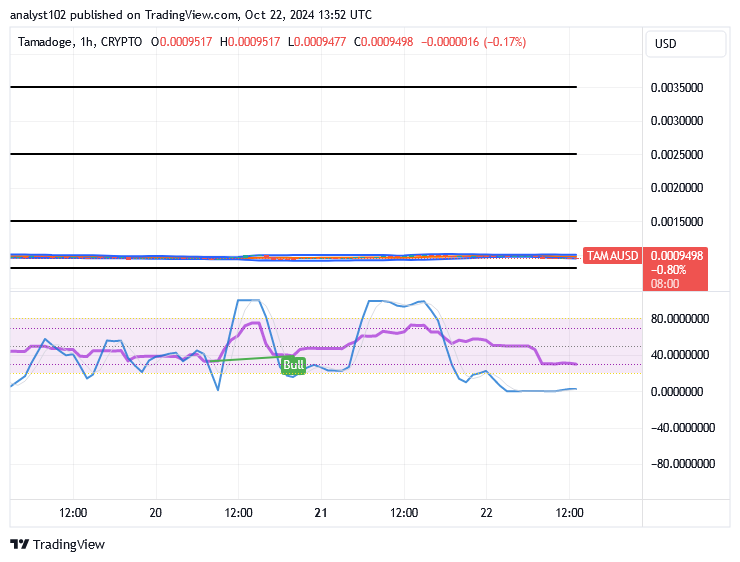Click the TradingView brand text
740x562 pixels.
[x=68, y=545]
